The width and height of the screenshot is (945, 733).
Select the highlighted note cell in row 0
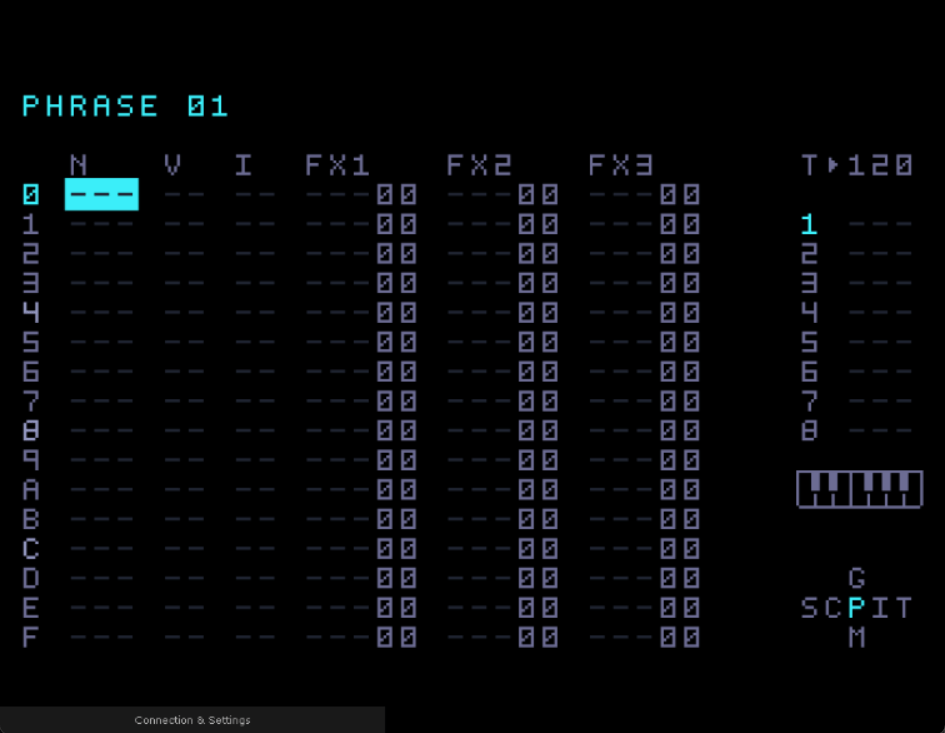101,195
